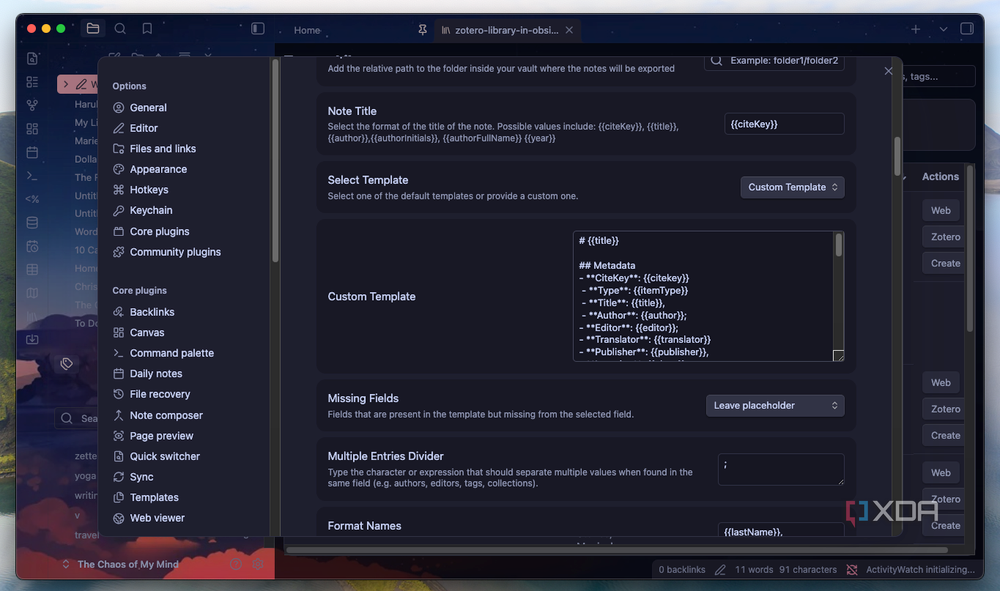Open General settings
Screen dimensions: 1000x591
[x=149, y=108]
